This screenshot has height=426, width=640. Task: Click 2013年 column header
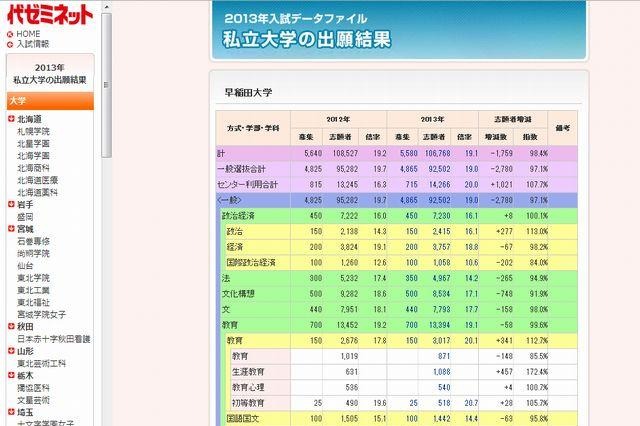pyautogui.click(x=433, y=119)
